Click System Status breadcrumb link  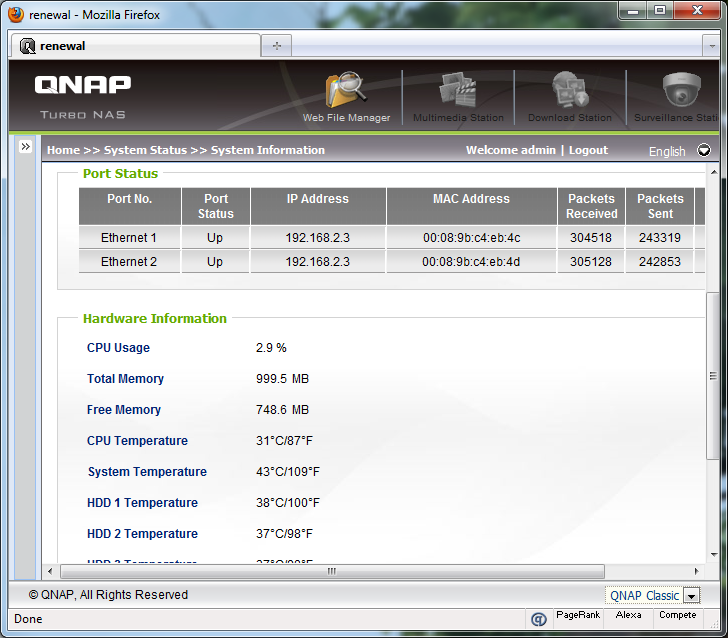point(145,150)
